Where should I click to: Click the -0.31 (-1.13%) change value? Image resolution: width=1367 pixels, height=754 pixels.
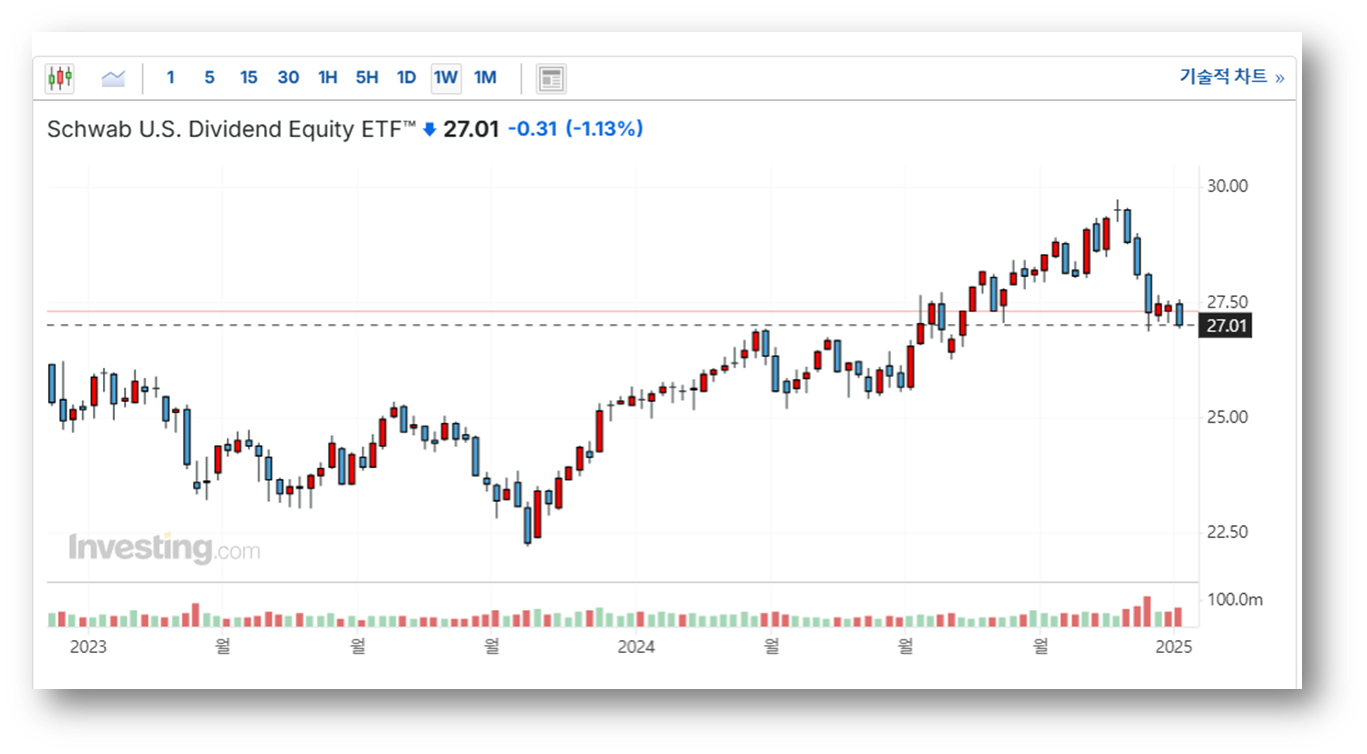coord(575,129)
